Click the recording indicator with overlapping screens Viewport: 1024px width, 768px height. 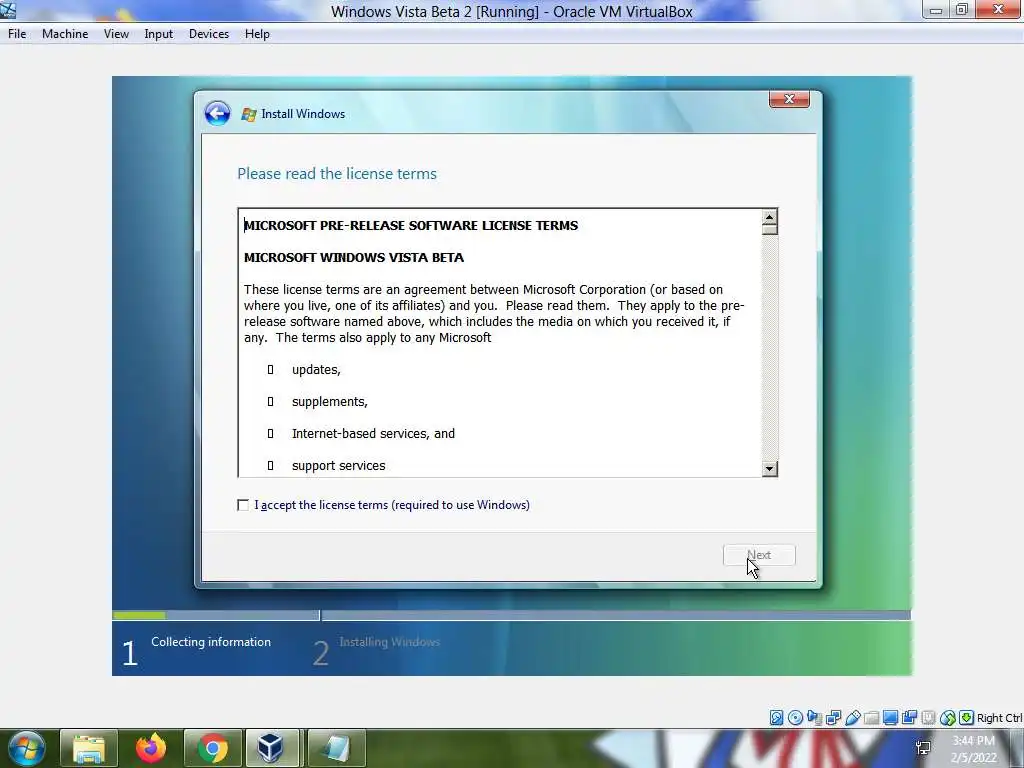pyautogui.click(x=909, y=718)
